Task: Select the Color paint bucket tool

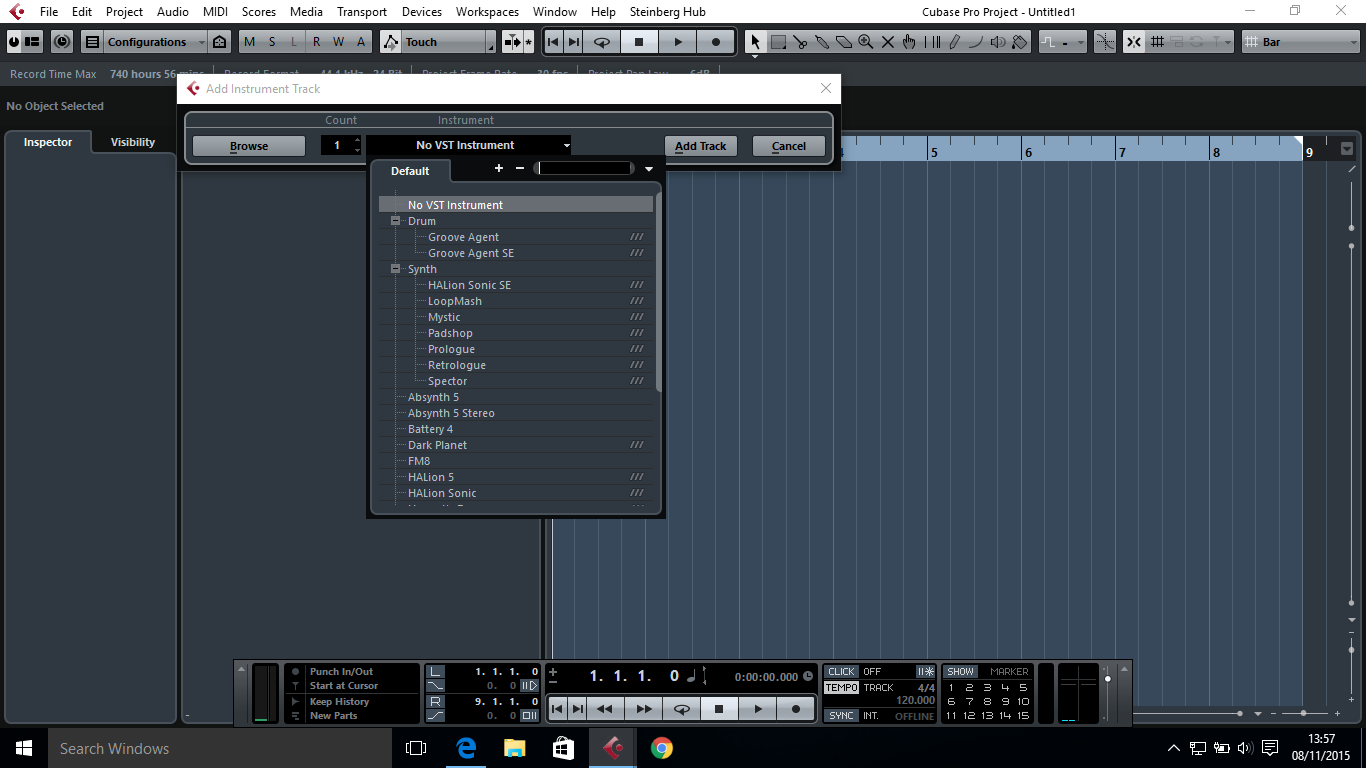Action: pyautogui.click(x=1020, y=42)
